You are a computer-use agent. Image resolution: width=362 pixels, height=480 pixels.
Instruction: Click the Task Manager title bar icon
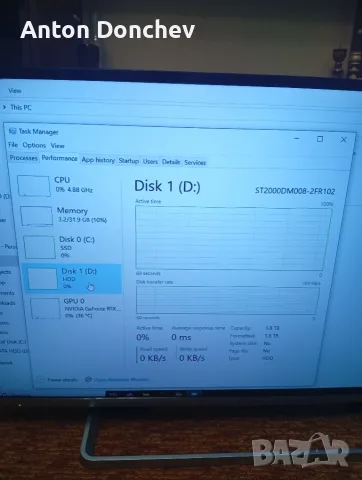point(12,131)
